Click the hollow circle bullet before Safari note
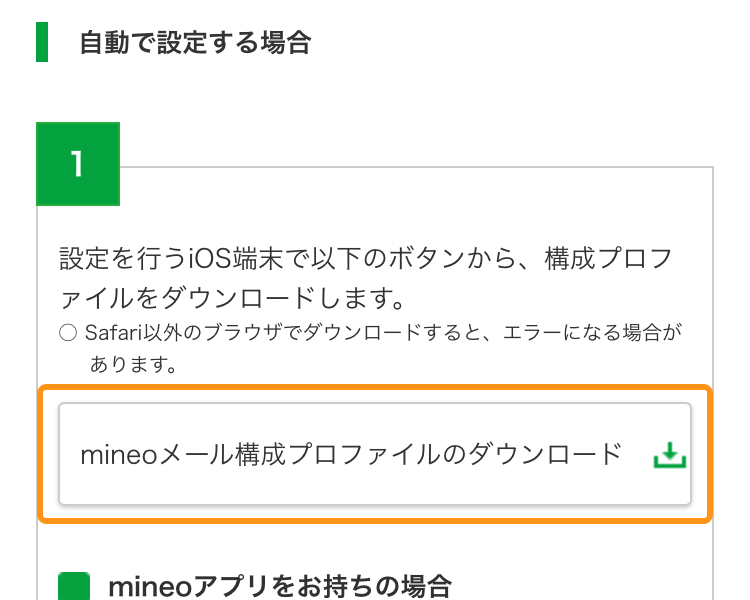The height and width of the screenshot is (600, 750). click(68, 333)
